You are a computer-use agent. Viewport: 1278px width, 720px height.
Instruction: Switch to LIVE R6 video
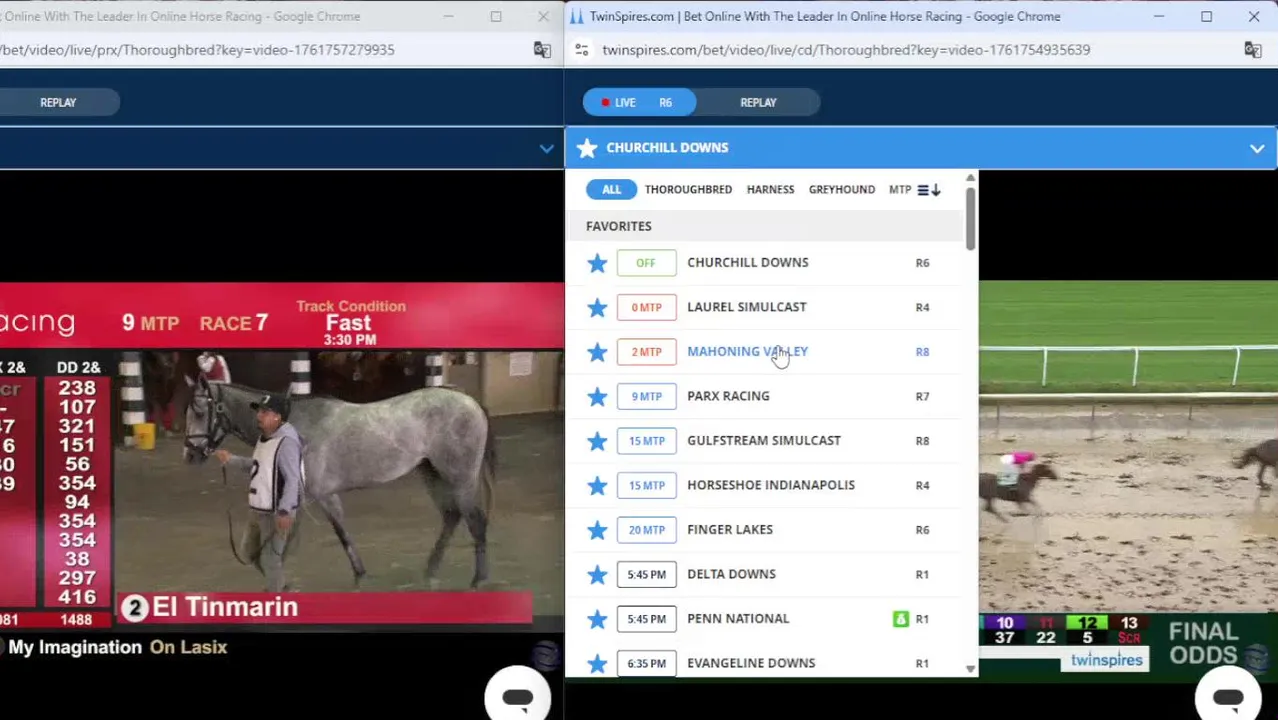coord(638,102)
